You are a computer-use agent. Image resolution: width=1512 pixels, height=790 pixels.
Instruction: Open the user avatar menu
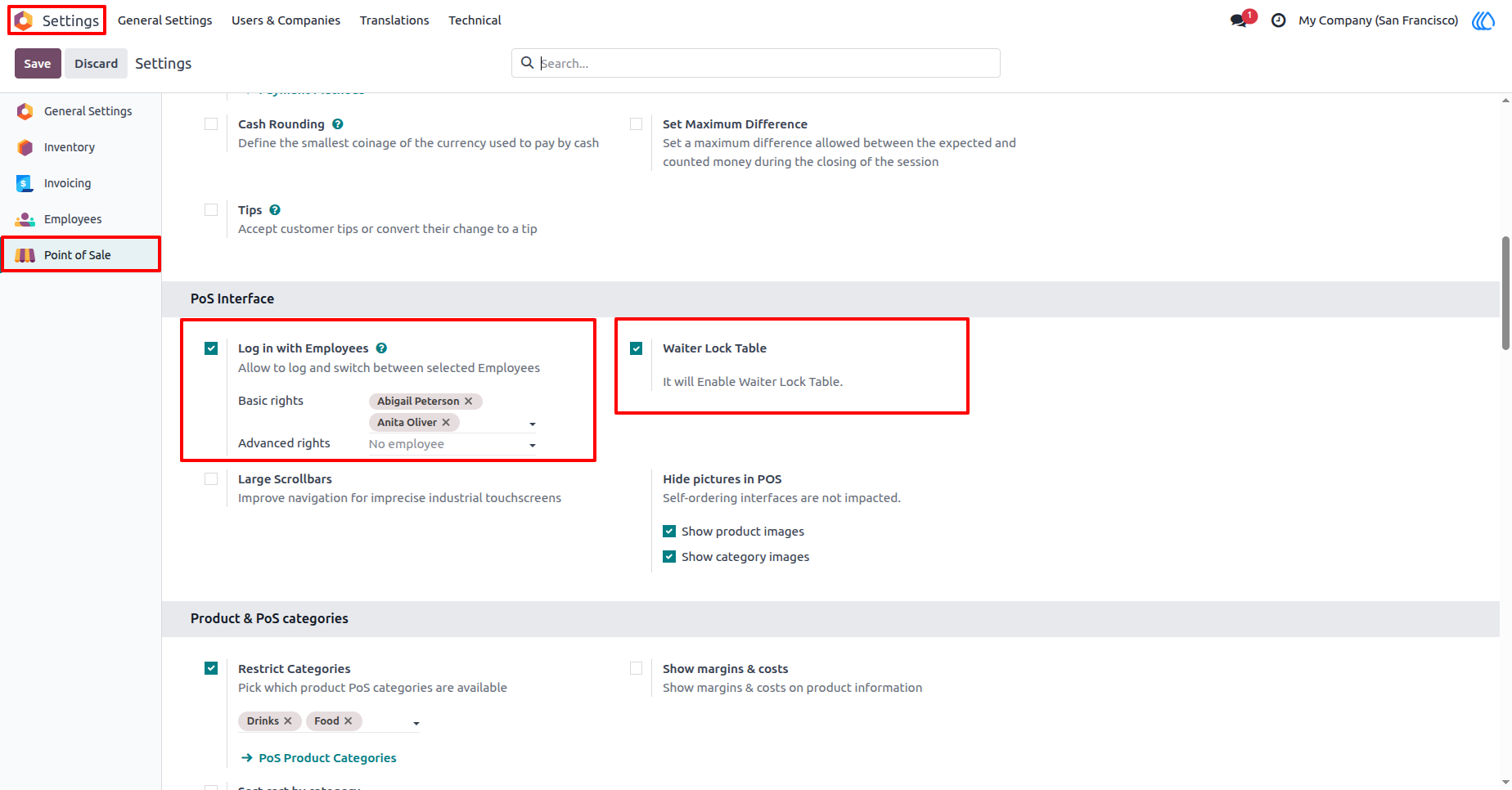click(1483, 20)
